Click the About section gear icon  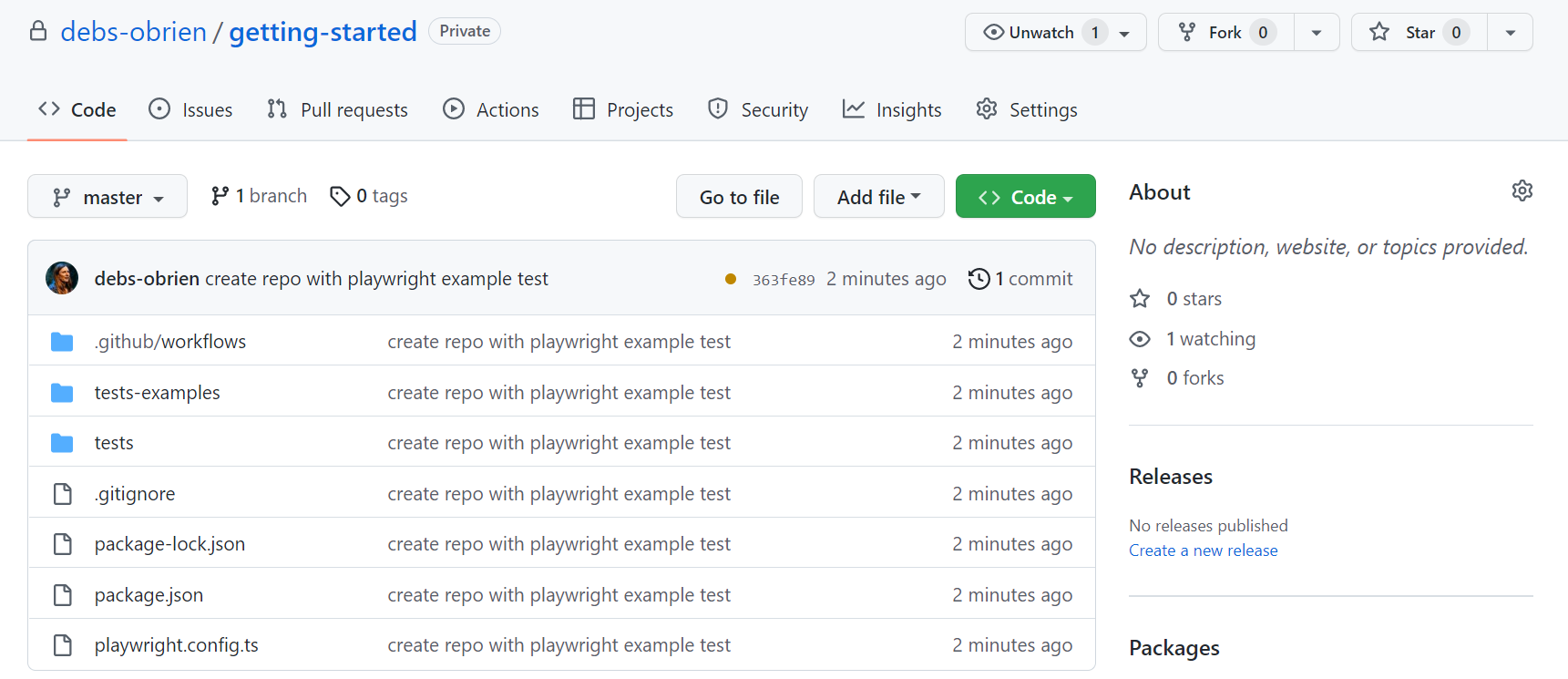pos(1522,190)
